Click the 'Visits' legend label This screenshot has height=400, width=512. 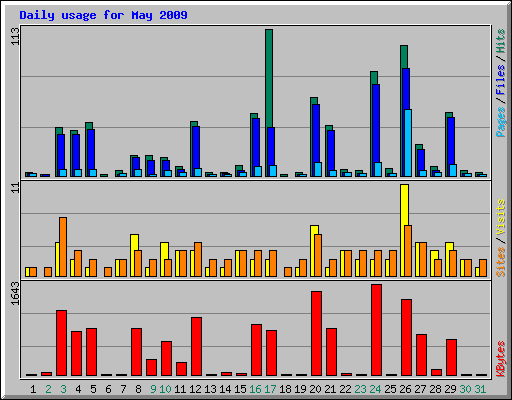click(x=501, y=217)
